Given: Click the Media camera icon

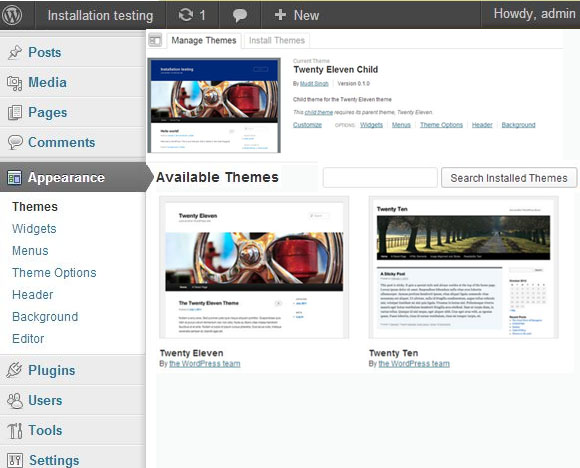Looking at the screenshot, I should (15, 83).
